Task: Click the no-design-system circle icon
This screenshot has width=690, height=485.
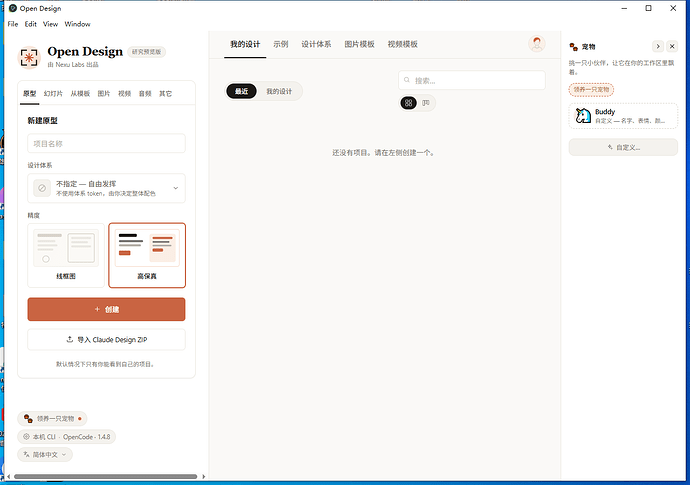Action: [x=42, y=188]
